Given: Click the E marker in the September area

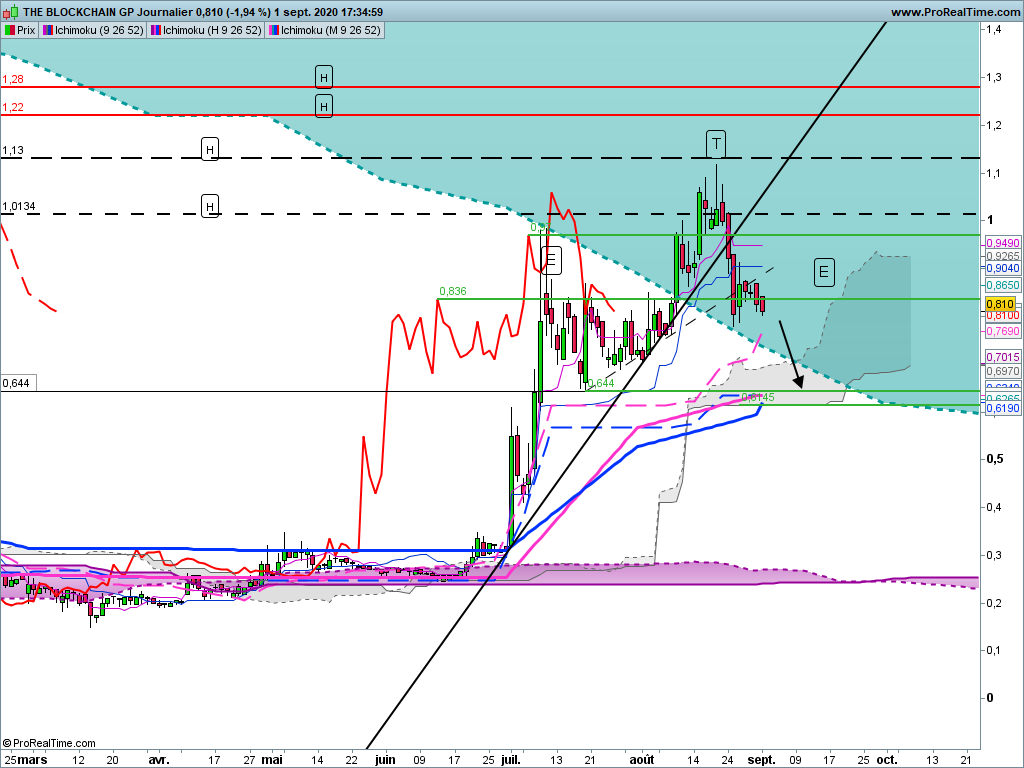Looking at the screenshot, I should pos(824,272).
